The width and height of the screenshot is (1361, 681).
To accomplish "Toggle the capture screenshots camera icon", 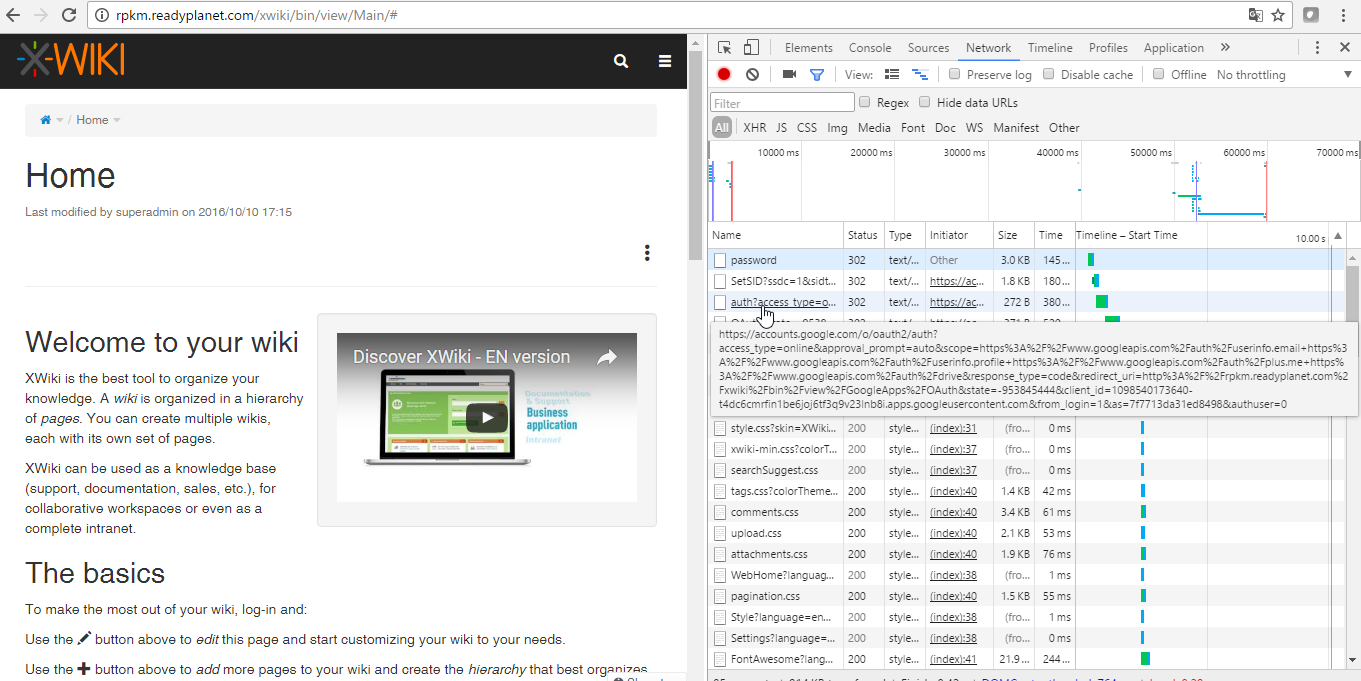I will [x=789, y=74].
